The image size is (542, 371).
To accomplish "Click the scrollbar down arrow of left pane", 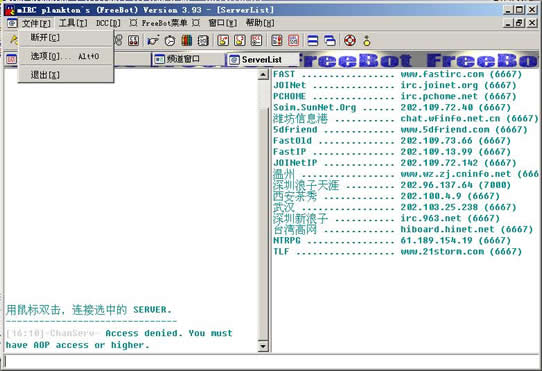I will click(263, 346).
